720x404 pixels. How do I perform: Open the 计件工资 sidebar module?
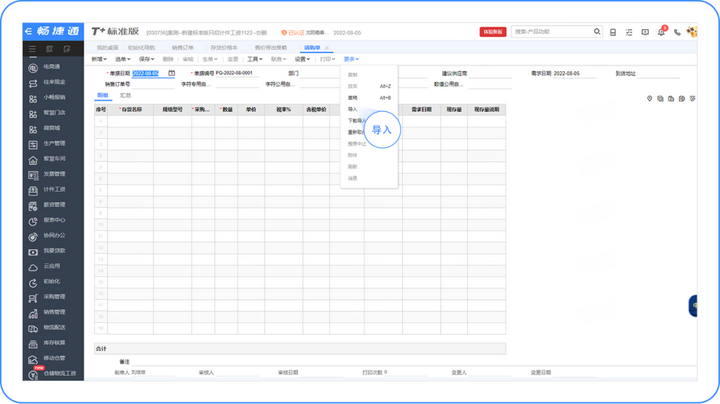point(46,190)
